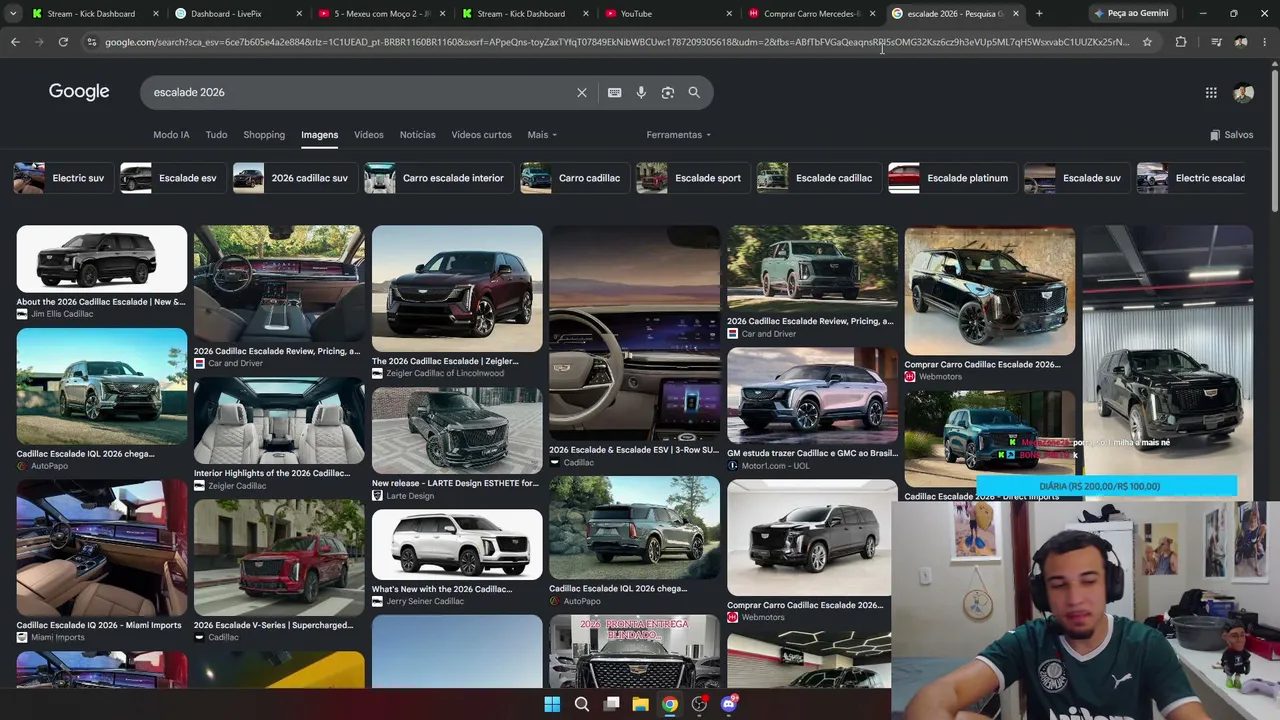Open Discord from the taskbar
Viewport: 1280px width, 720px height.
click(729, 704)
